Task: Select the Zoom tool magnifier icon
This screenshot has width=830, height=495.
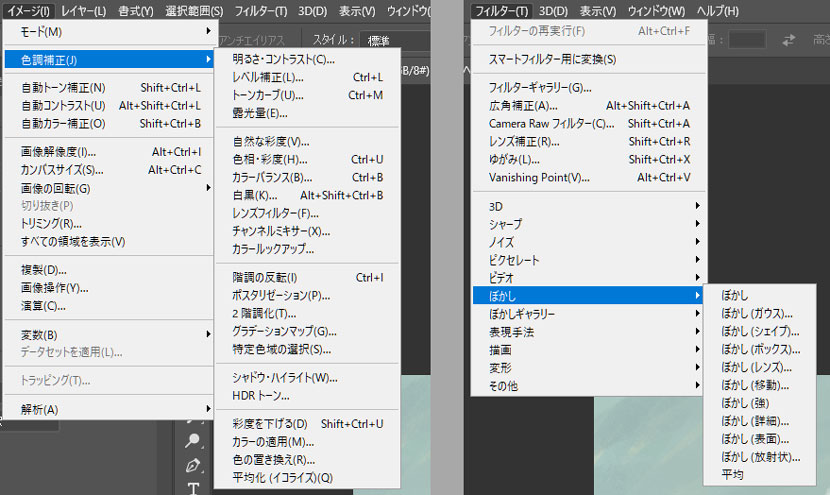Action: coord(193,440)
